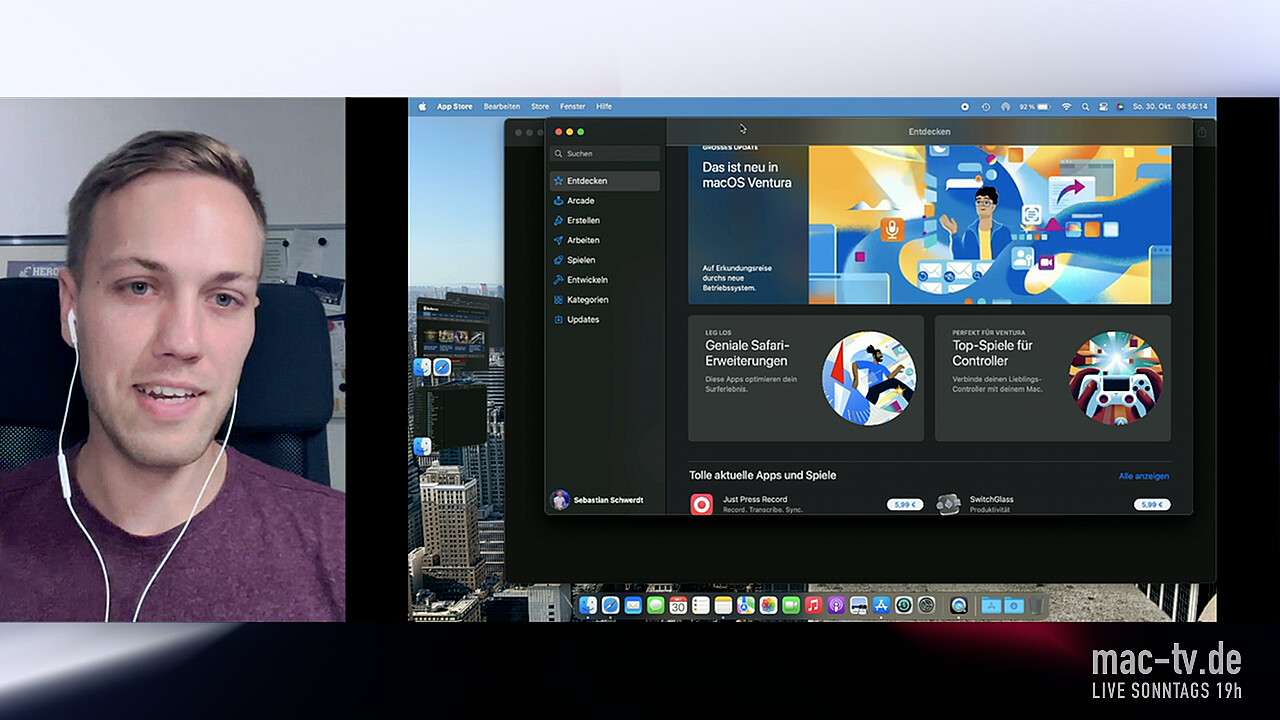Open Messages in the Dock
This screenshot has height=720, width=1280.
656,605
